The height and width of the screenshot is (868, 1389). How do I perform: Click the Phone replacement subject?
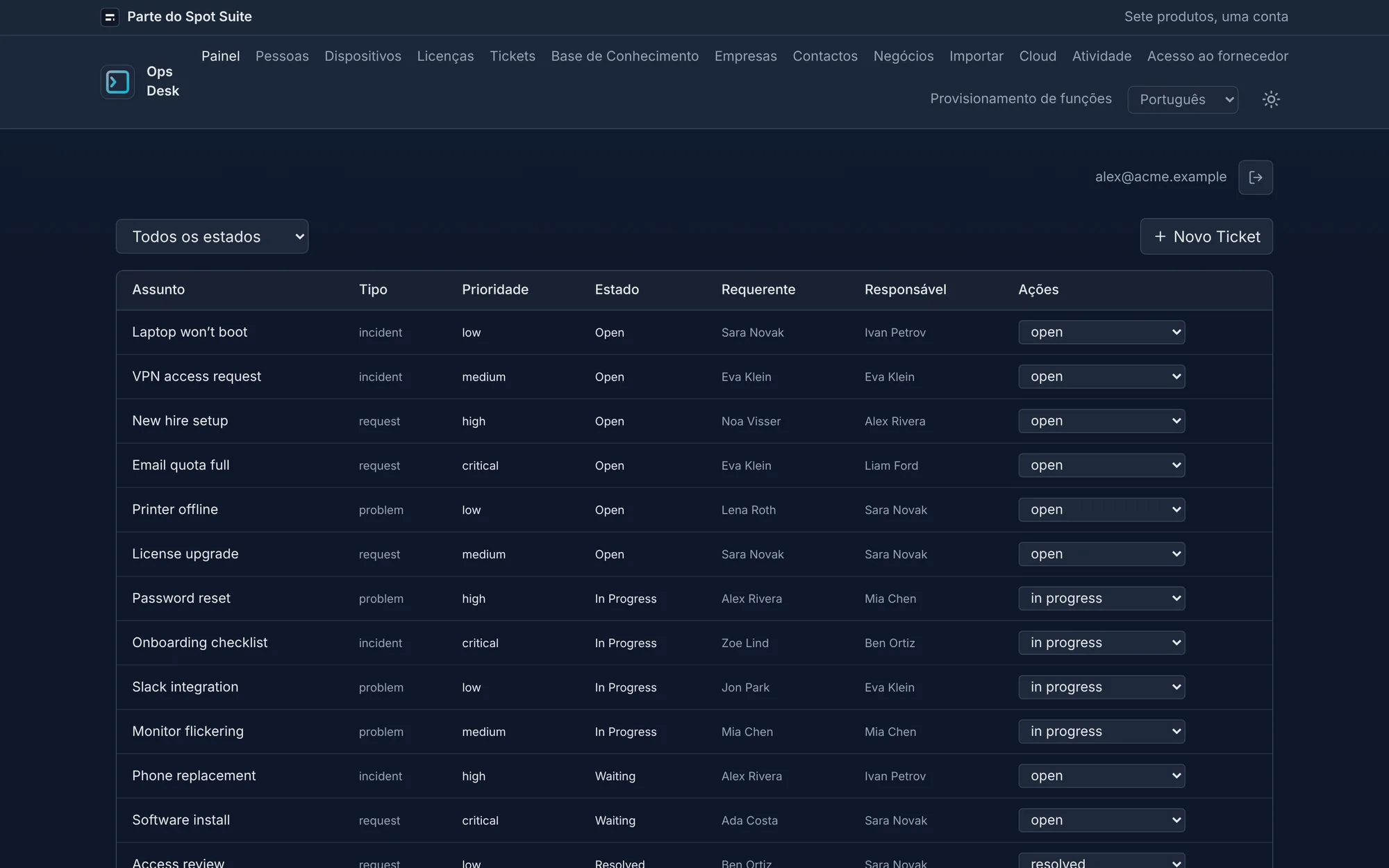(x=194, y=776)
